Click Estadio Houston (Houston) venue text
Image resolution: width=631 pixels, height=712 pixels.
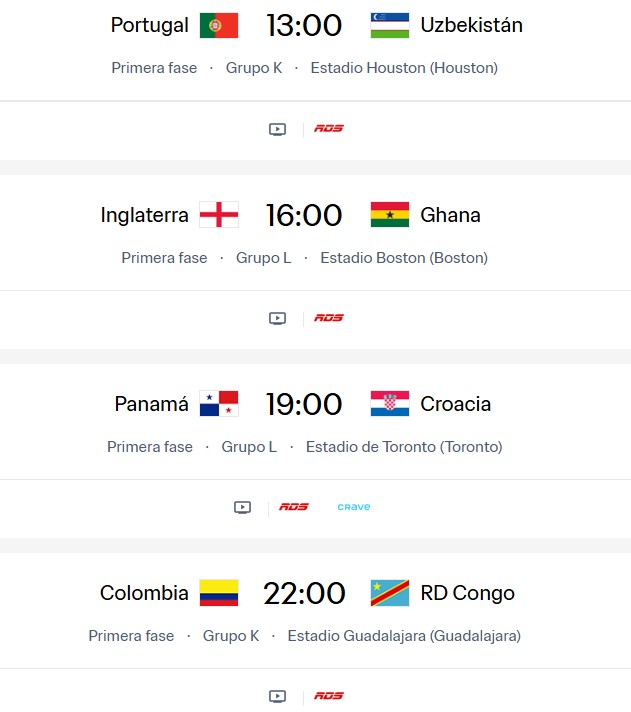pyautogui.click(x=404, y=68)
